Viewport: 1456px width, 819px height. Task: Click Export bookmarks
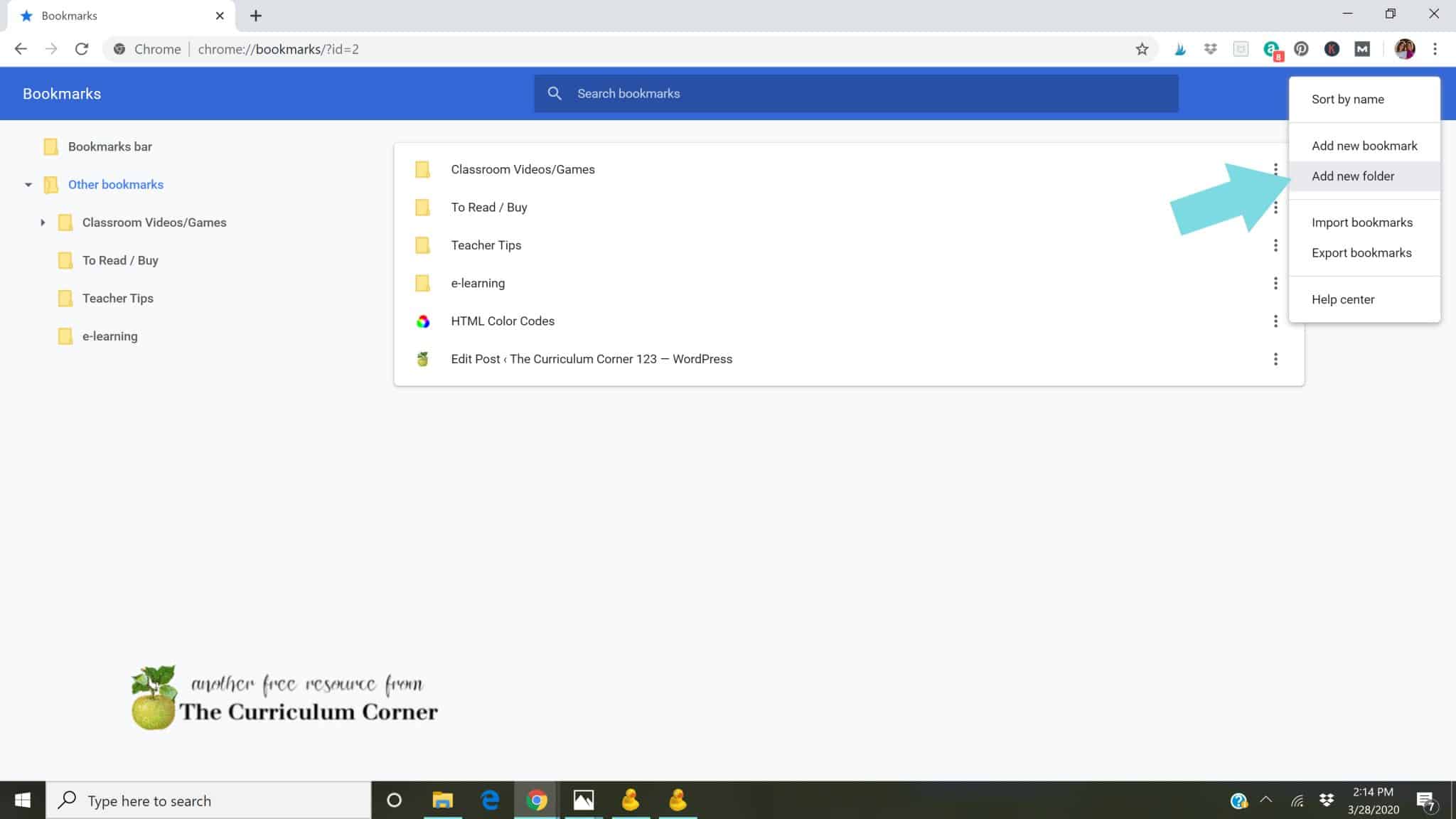(1361, 252)
